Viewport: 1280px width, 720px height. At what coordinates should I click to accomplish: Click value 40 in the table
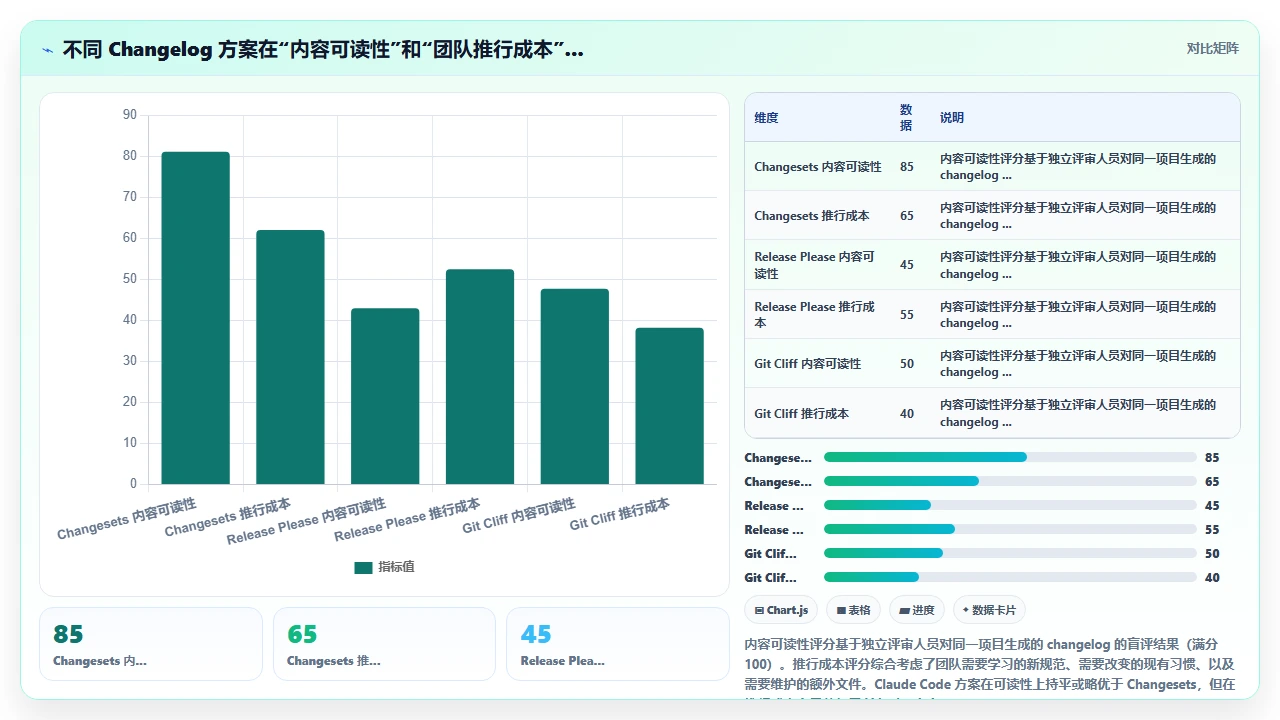[906, 413]
